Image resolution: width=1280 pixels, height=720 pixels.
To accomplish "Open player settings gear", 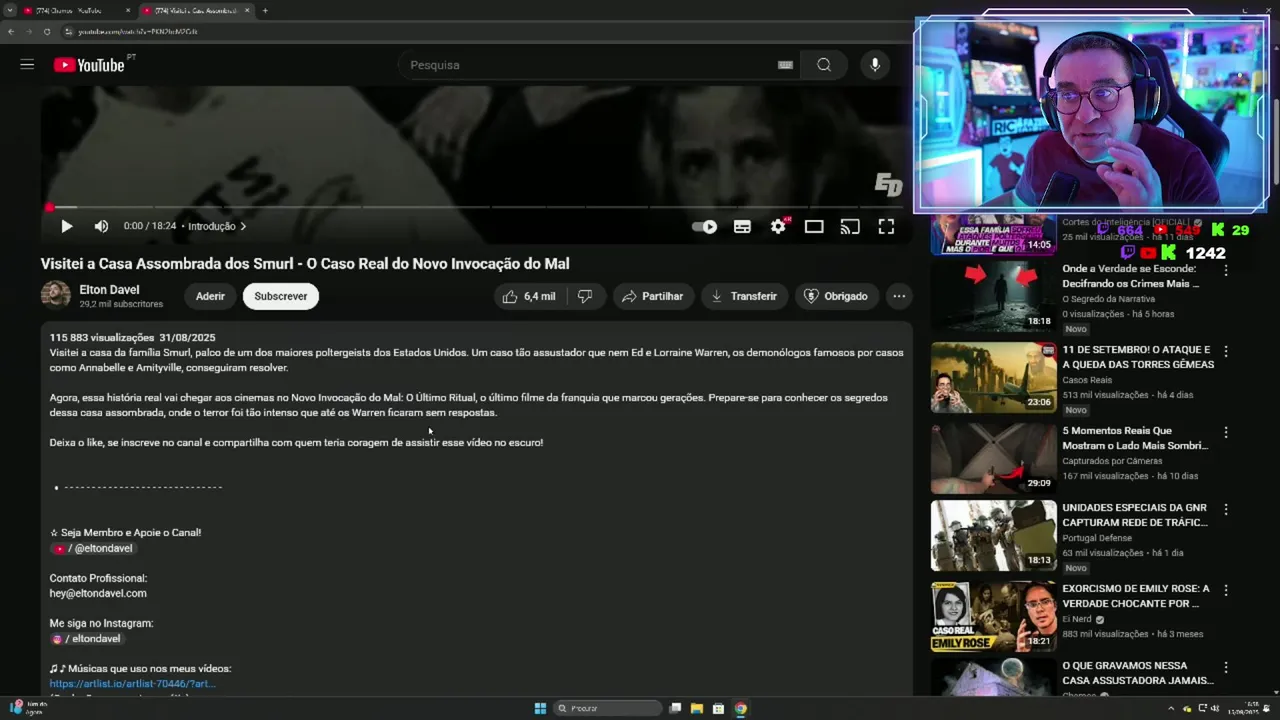I will (778, 227).
